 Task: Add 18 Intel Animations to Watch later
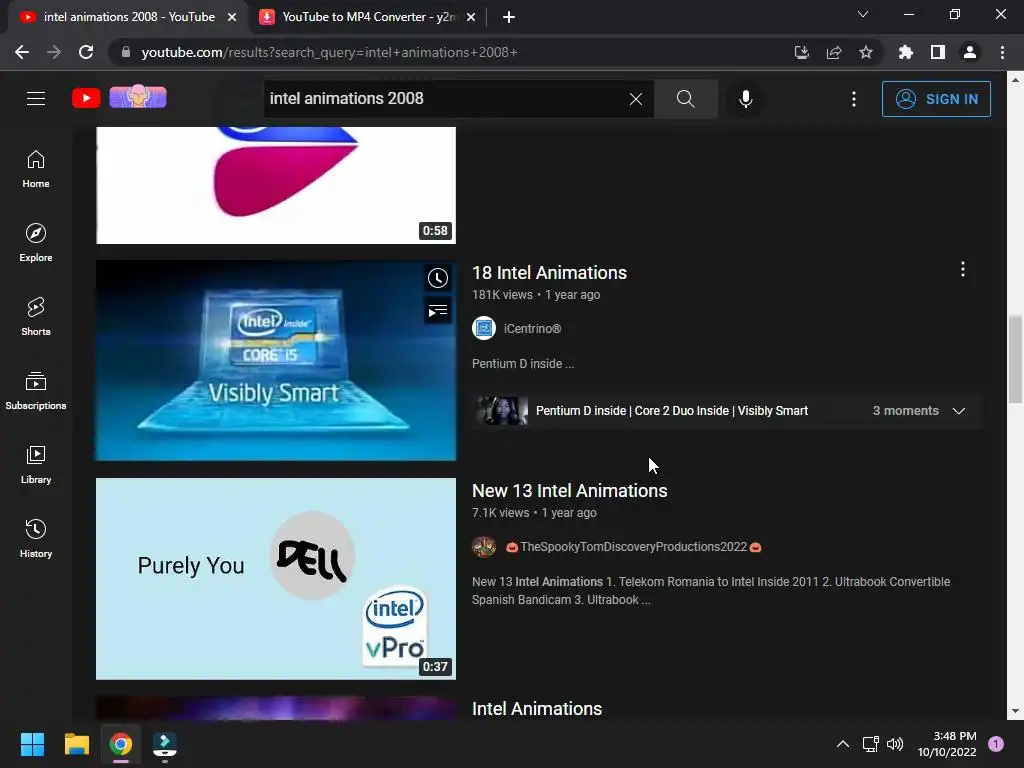pyautogui.click(x=438, y=278)
